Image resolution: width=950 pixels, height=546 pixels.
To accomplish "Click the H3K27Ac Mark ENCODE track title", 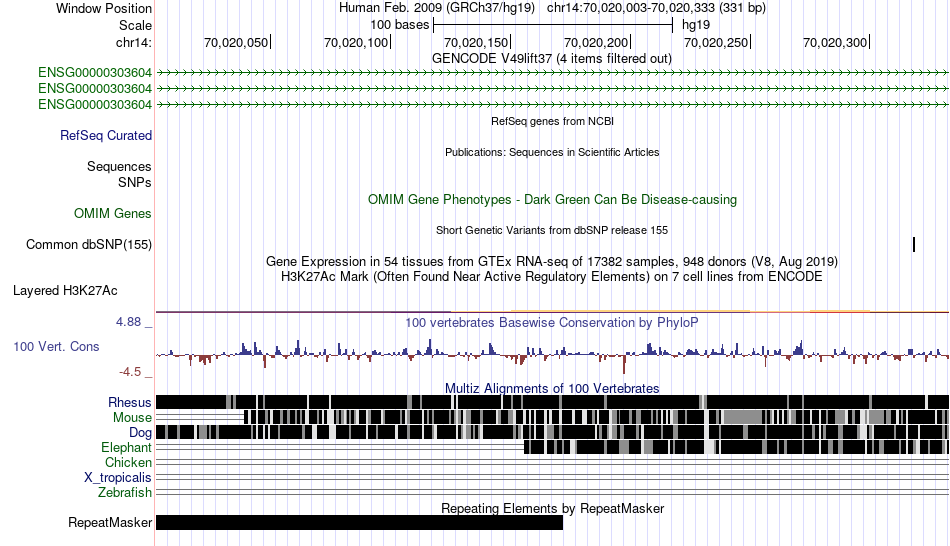I will click(x=552, y=277).
